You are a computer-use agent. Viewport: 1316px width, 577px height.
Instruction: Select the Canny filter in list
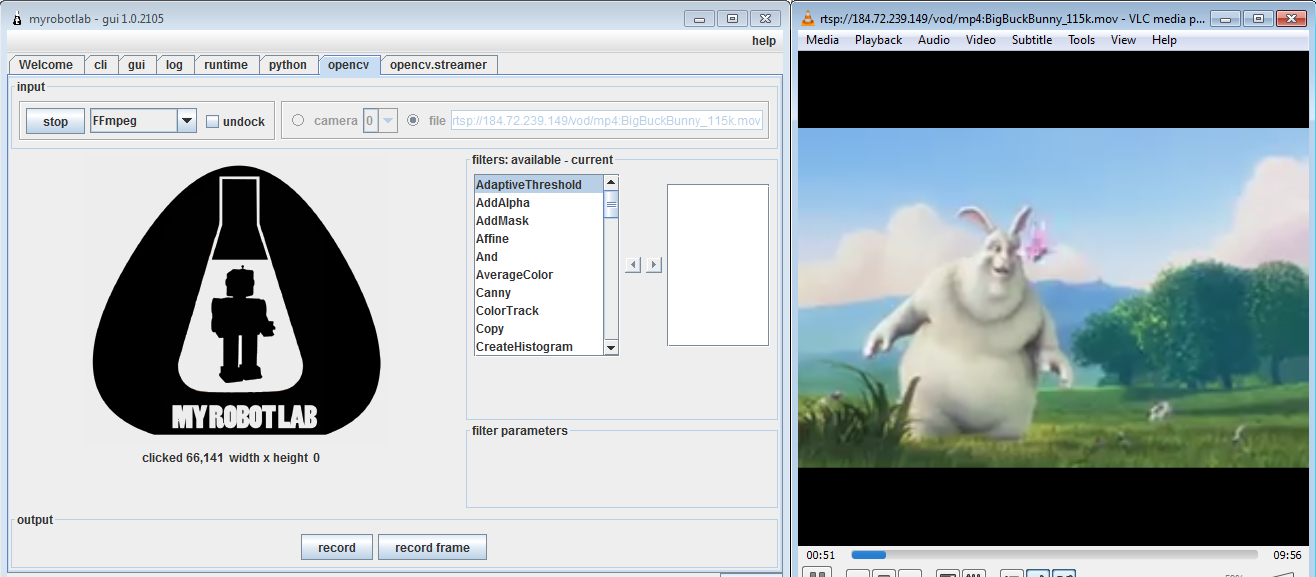coord(493,293)
